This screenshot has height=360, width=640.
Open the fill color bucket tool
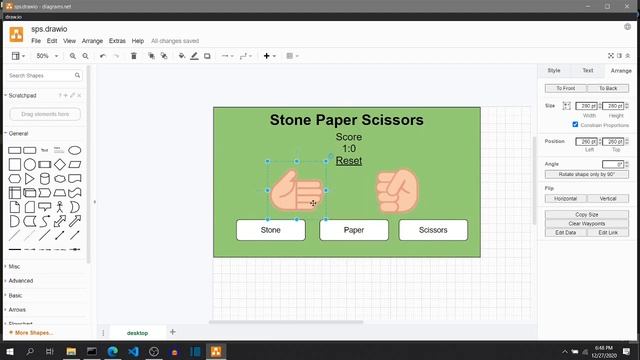(x=182, y=56)
